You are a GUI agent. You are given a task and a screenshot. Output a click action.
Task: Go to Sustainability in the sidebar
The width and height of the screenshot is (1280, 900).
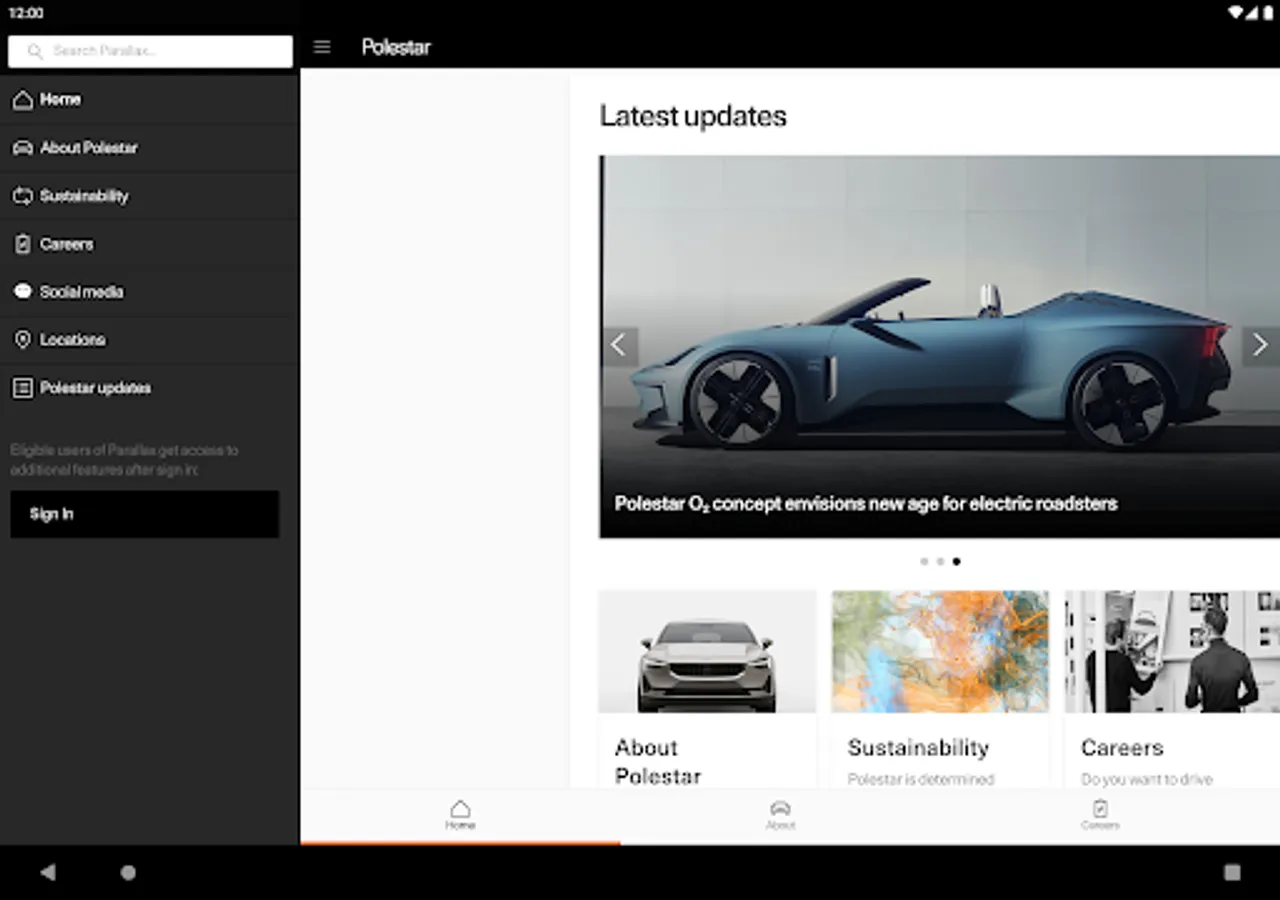(x=150, y=196)
